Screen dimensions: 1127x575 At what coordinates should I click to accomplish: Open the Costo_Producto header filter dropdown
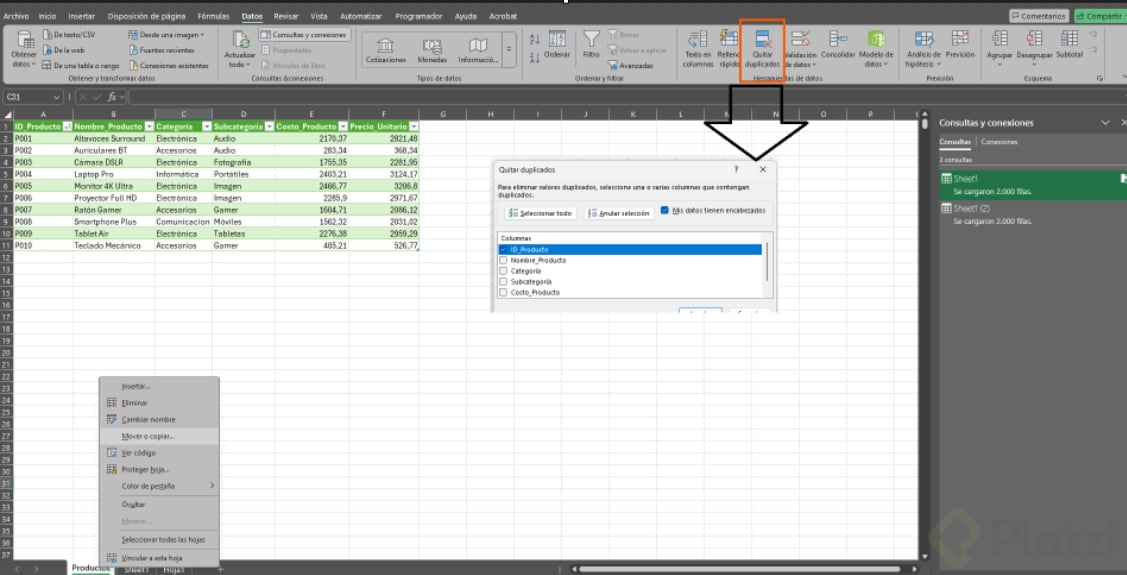[343, 126]
